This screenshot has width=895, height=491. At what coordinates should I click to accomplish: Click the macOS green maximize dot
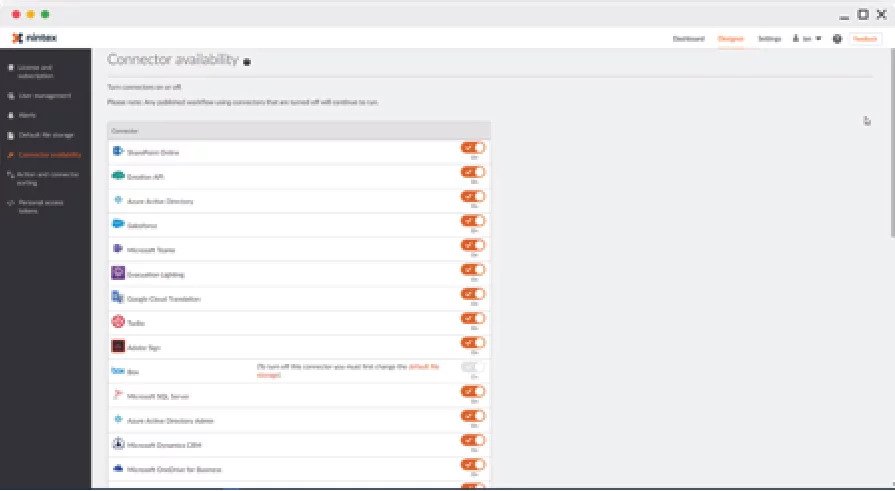point(45,14)
